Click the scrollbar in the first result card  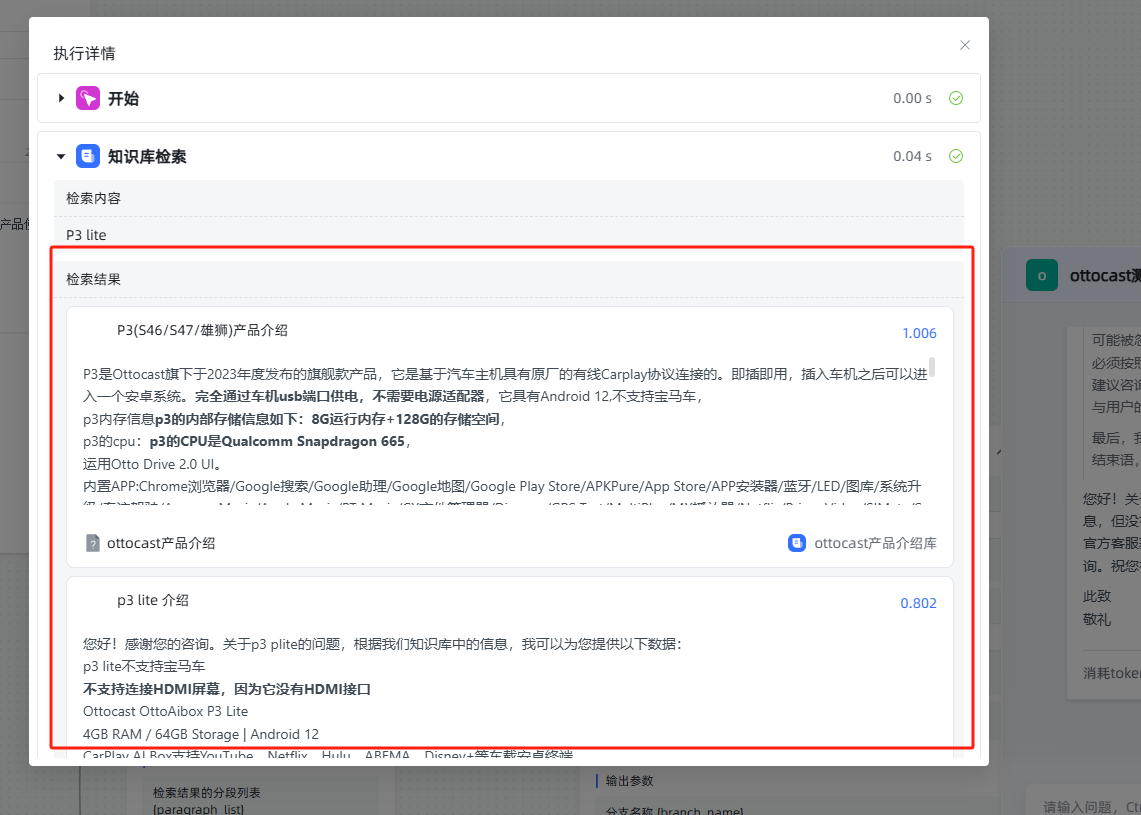click(x=932, y=367)
